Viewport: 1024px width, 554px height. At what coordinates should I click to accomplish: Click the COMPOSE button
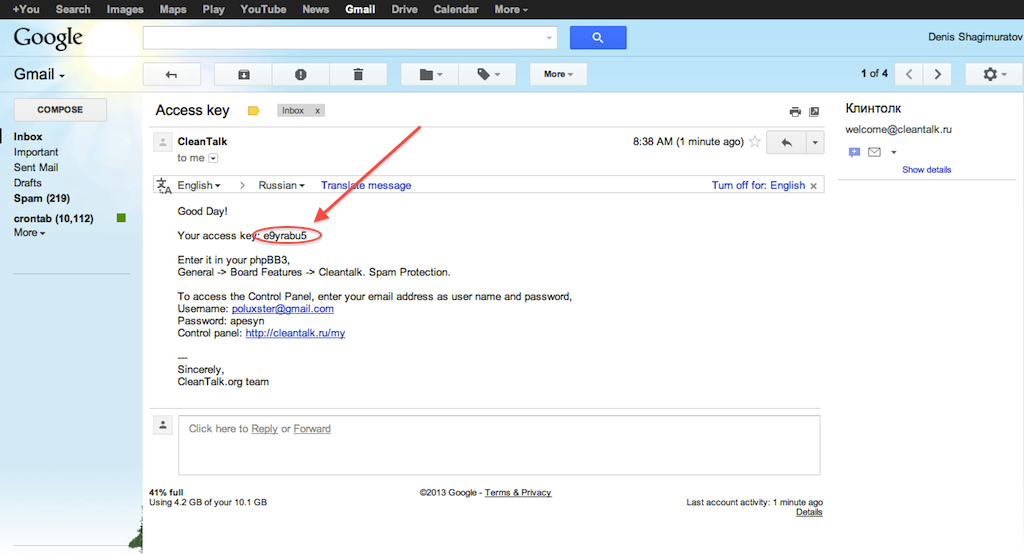click(x=60, y=110)
